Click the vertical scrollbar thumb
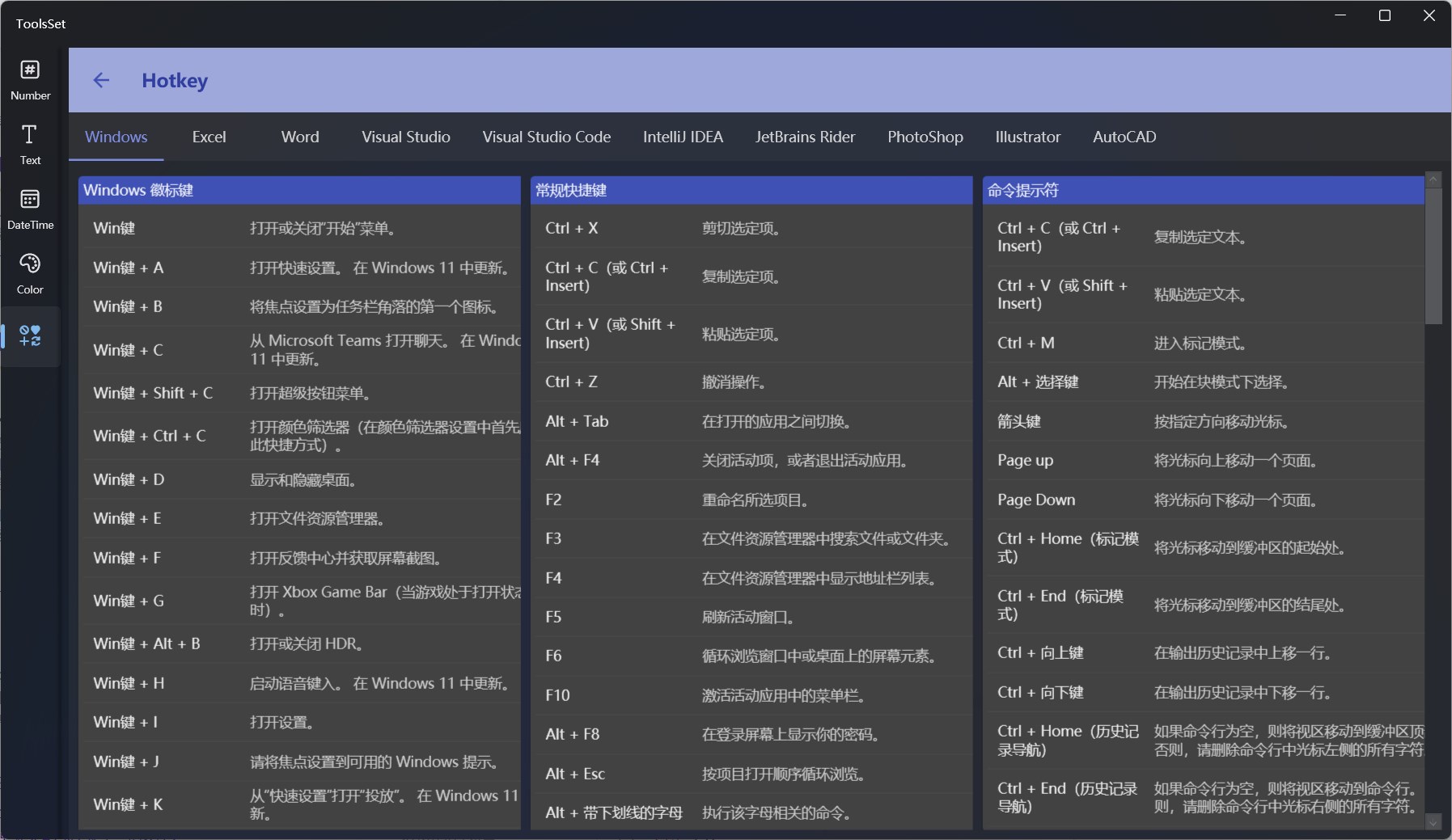This screenshot has width=1452, height=840. tap(1433, 256)
